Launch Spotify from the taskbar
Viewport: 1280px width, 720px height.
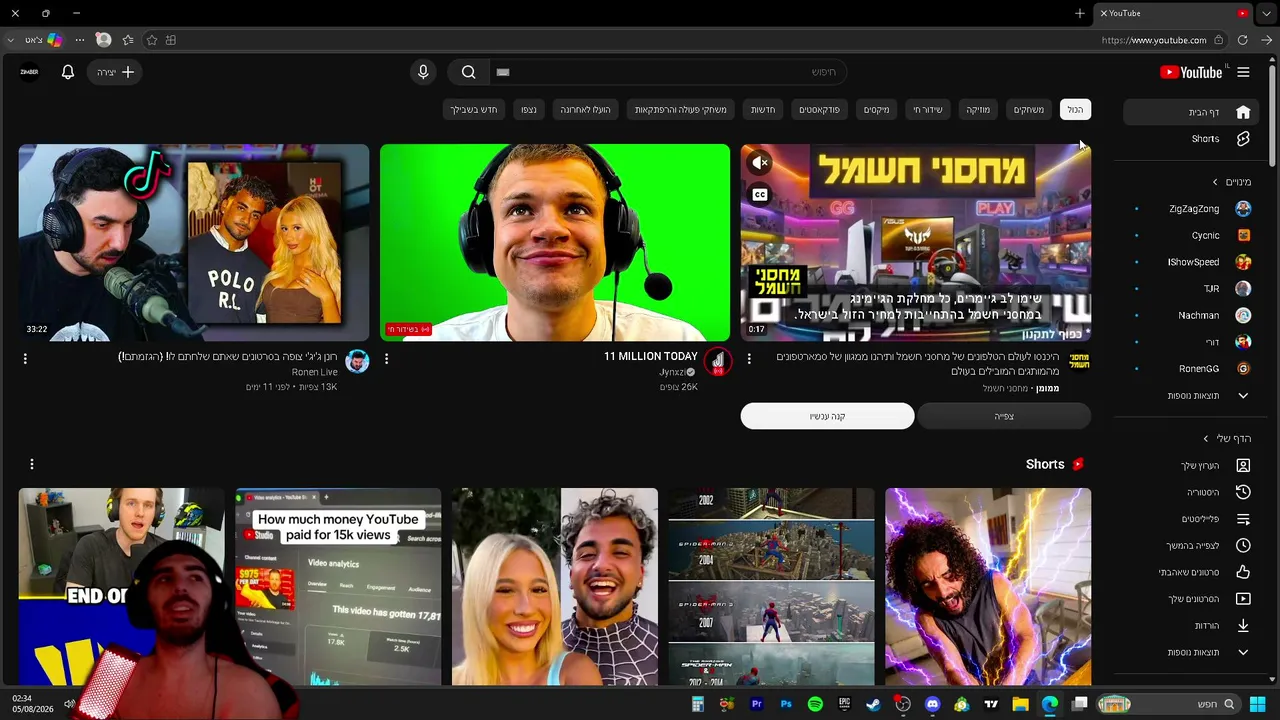coord(815,704)
